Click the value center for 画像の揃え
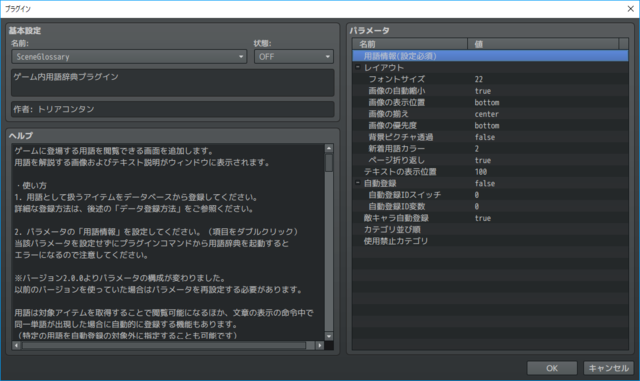 pyautogui.click(x=486, y=114)
